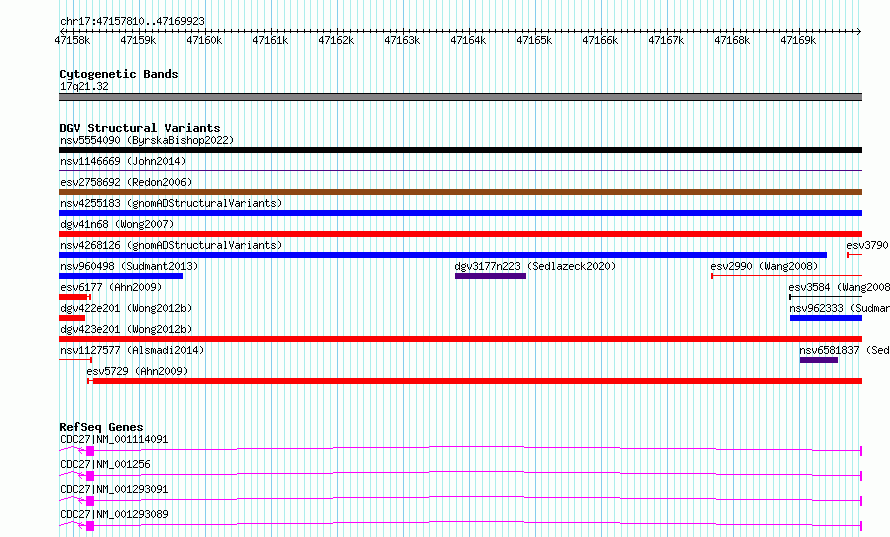Select the magenta exon box of NM_001293089
Image resolution: width=890 pixels, height=537 pixels.
click(x=90, y=526)
